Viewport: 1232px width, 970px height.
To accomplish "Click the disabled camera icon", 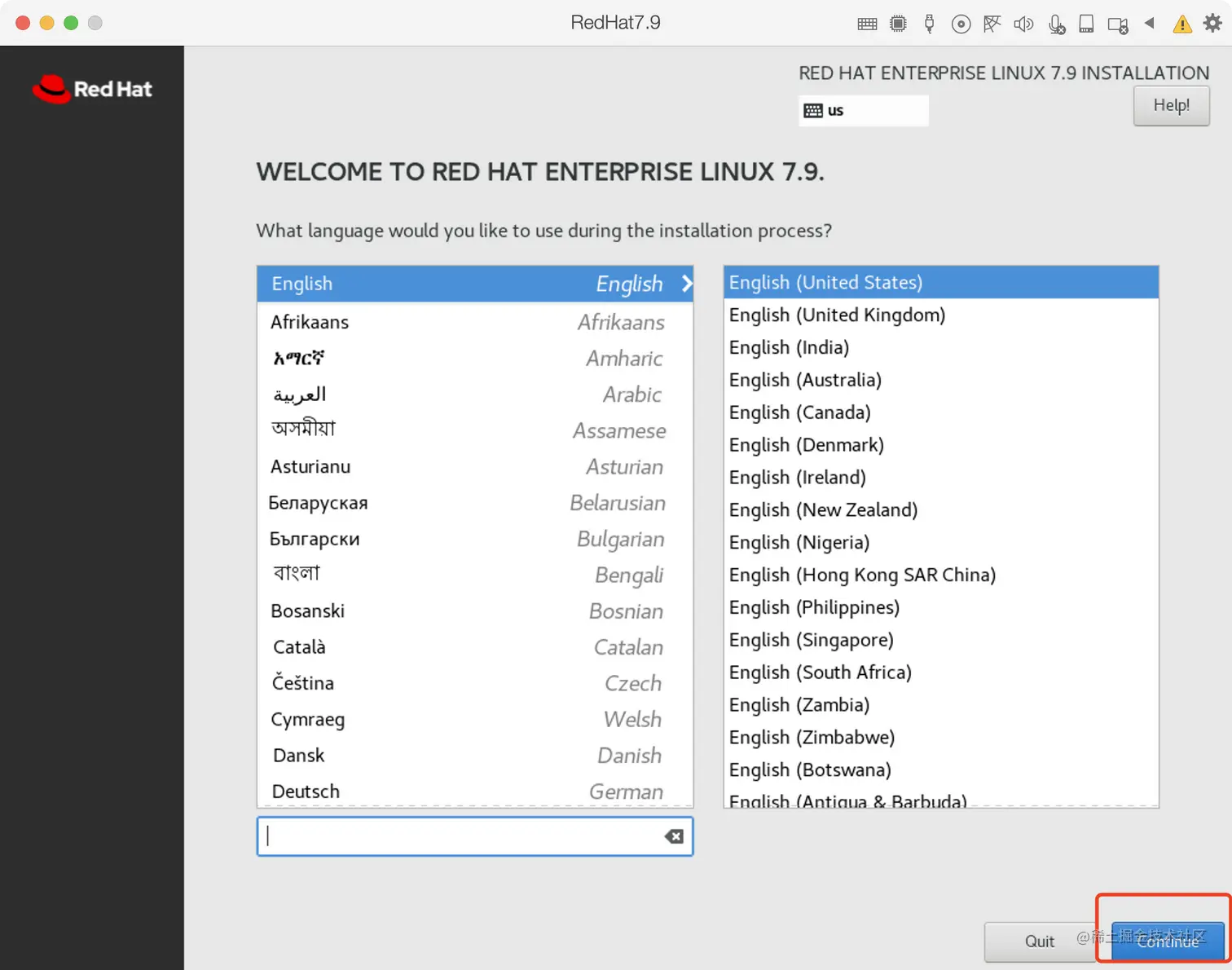I will point(1118,25).
